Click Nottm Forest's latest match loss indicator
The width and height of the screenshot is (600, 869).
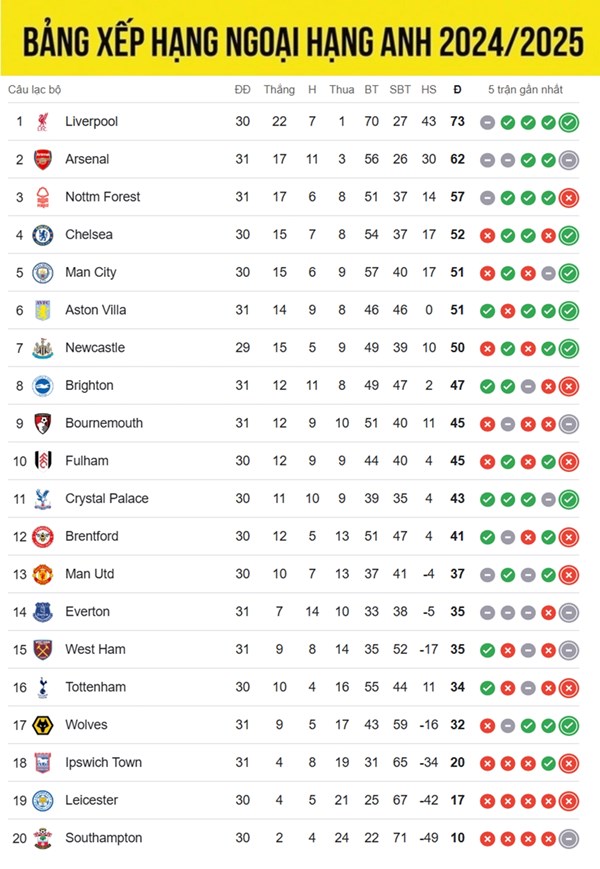coord(568,198)
